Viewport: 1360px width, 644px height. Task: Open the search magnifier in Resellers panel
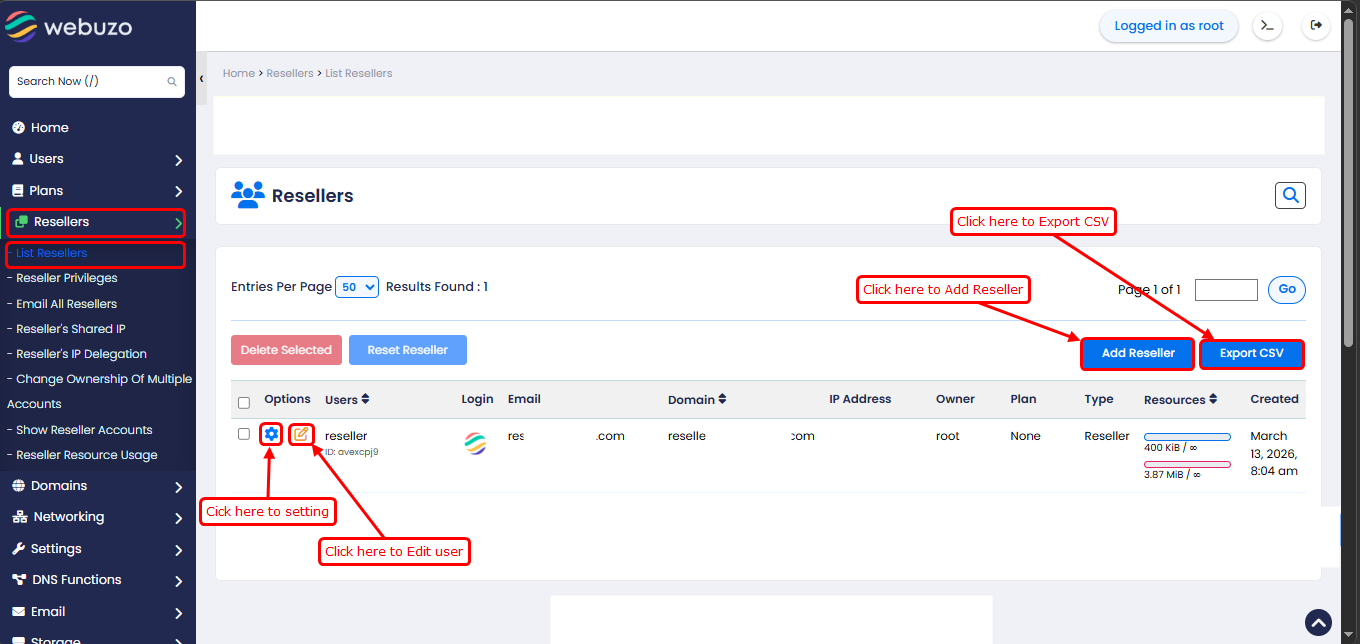point(1290,196)
